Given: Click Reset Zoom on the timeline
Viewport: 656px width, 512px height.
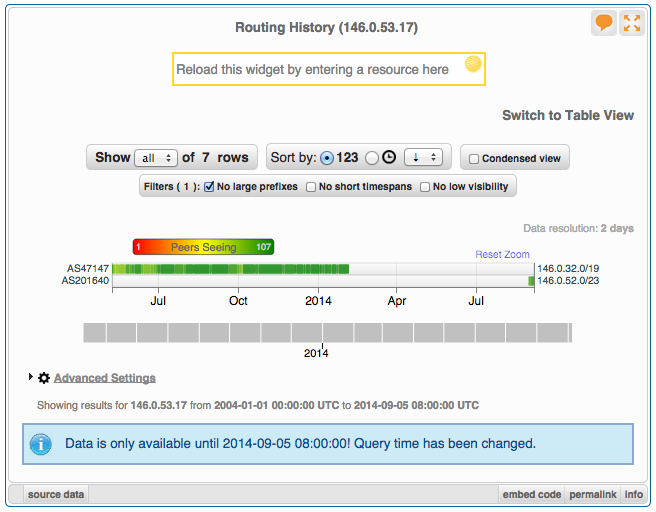Looking at the screenshot, I should [x=502, y=254].
